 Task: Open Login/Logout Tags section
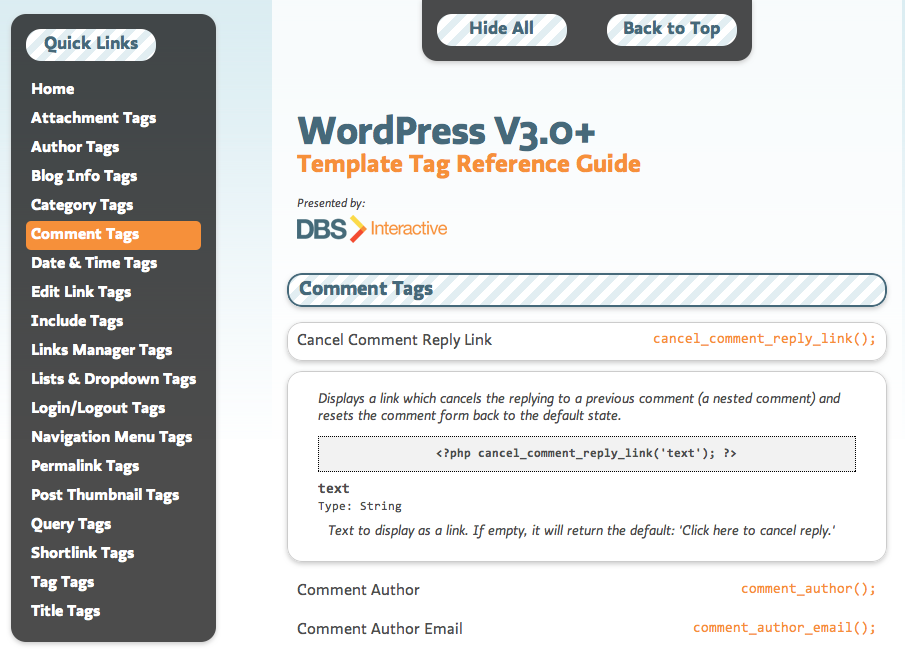coord(98,408)
